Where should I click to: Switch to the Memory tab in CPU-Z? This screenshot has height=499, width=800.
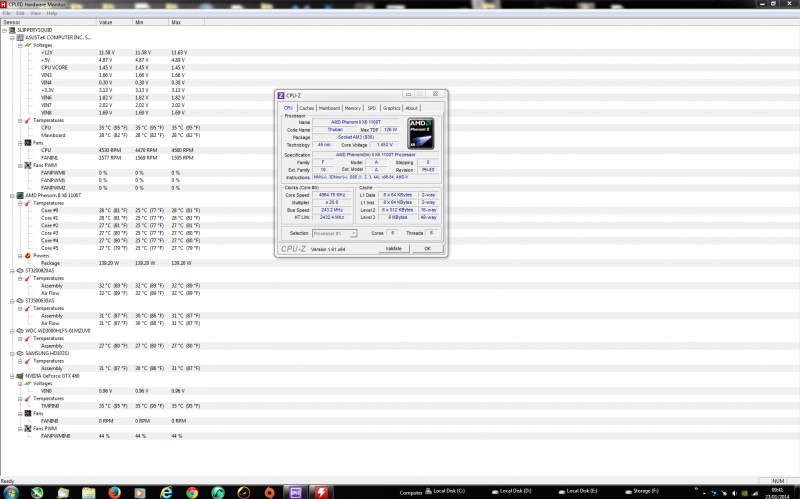point(353,108)
